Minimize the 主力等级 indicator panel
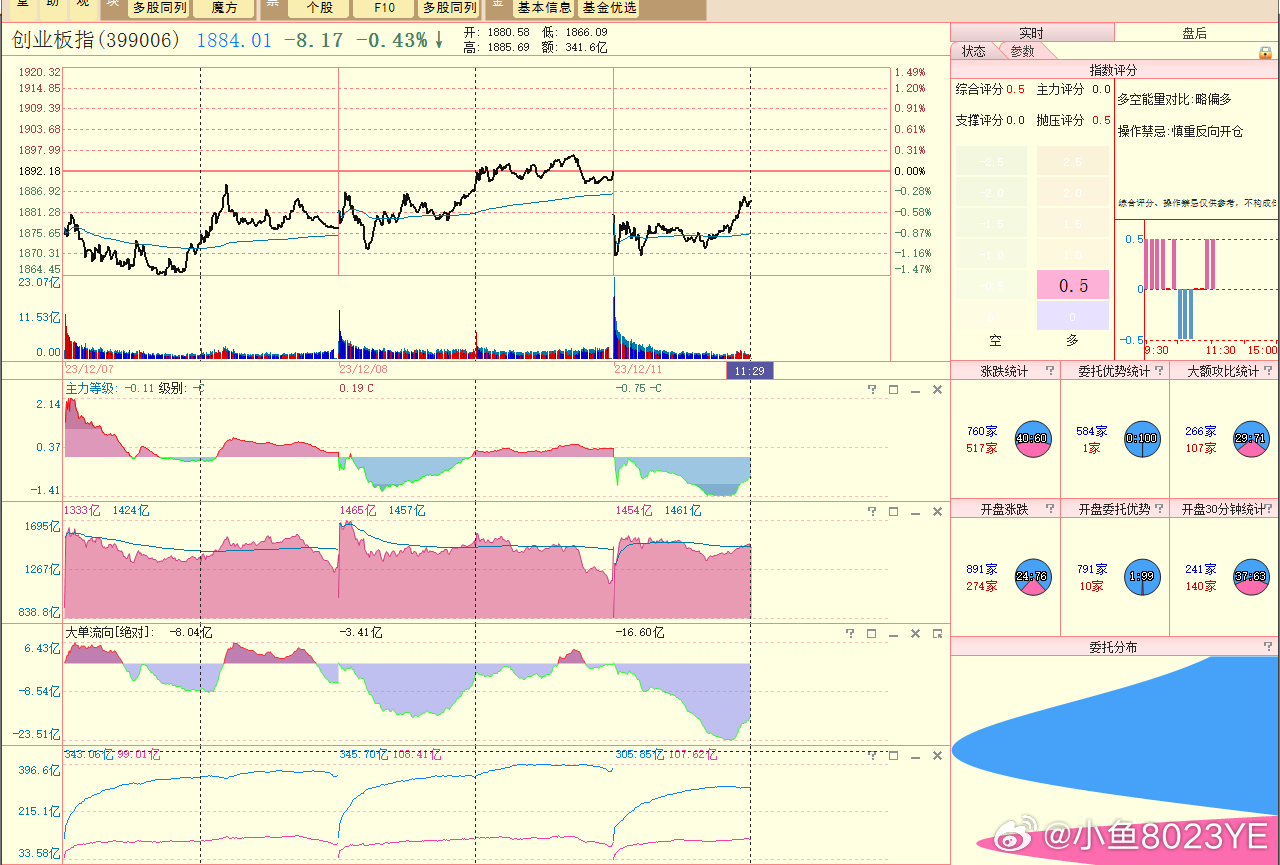 tap(915, 390)
